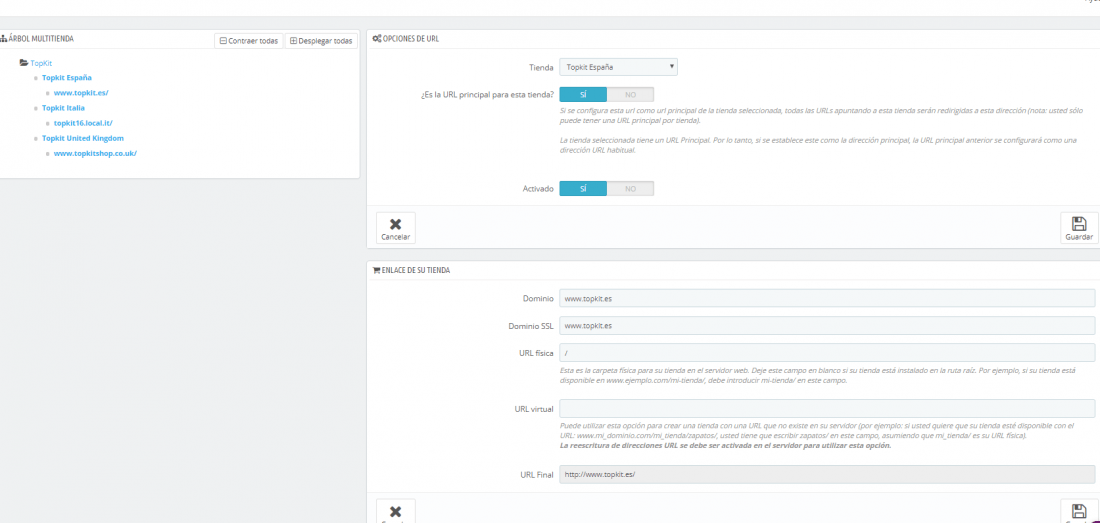The height and width of the screenshot is (523, 1100).
Task: Set URL principal switch to SÍ
Action: click(x=583, y=95)
